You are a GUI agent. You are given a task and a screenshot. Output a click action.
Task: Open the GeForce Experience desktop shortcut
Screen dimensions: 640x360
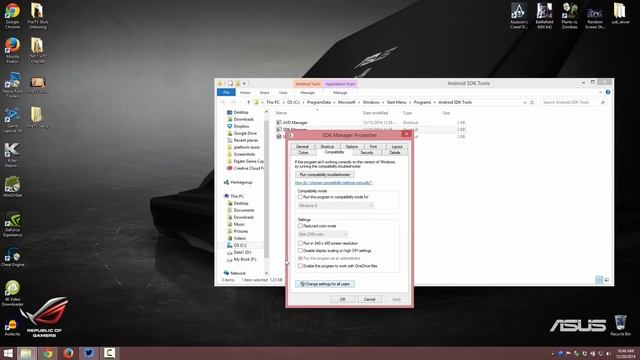pyautogui.click(x=12, y=224)
